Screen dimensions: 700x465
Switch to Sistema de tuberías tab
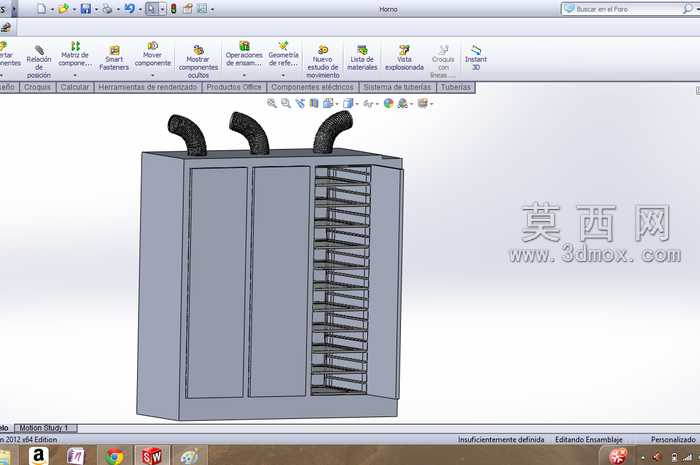[x=397, y=87]
